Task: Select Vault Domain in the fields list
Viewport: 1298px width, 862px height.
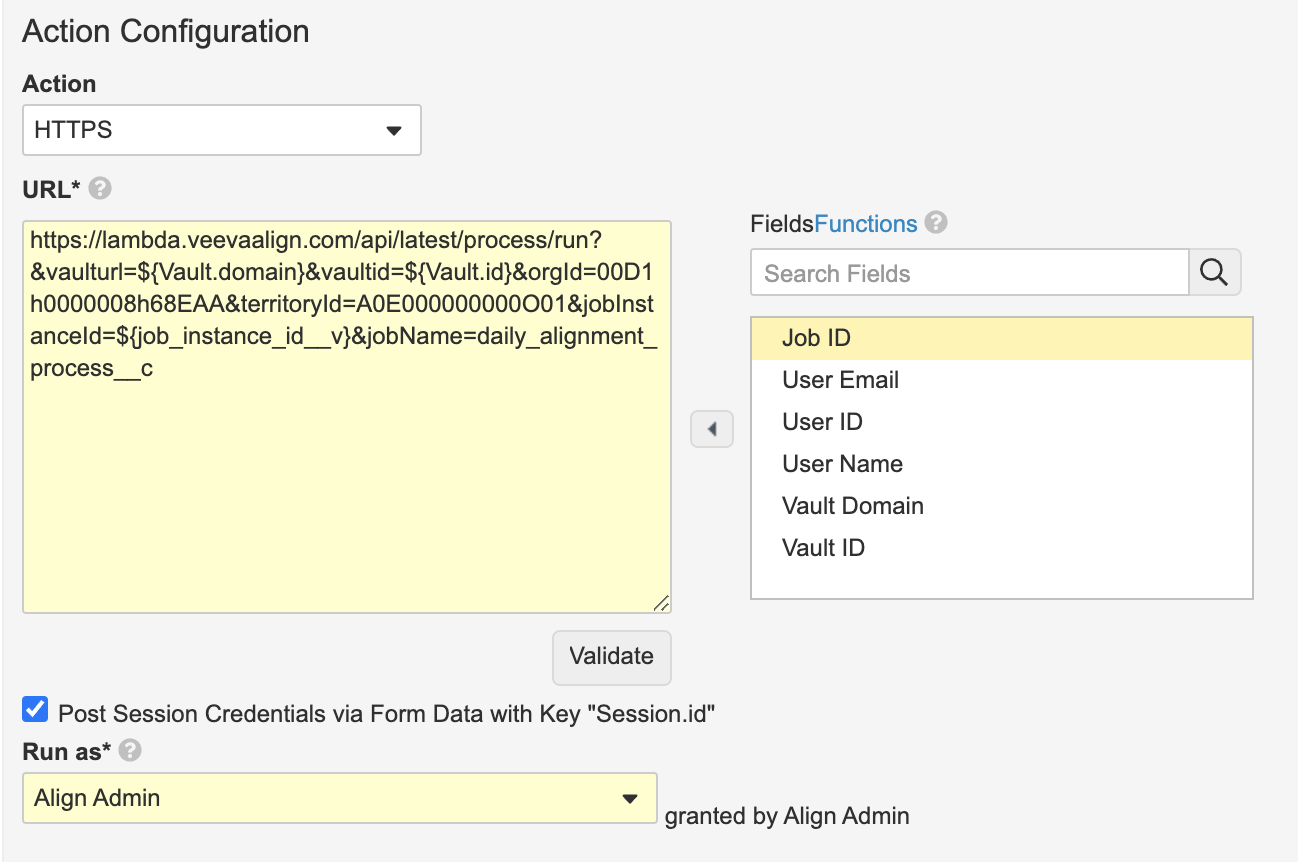Action: click(x=852, y=506)
